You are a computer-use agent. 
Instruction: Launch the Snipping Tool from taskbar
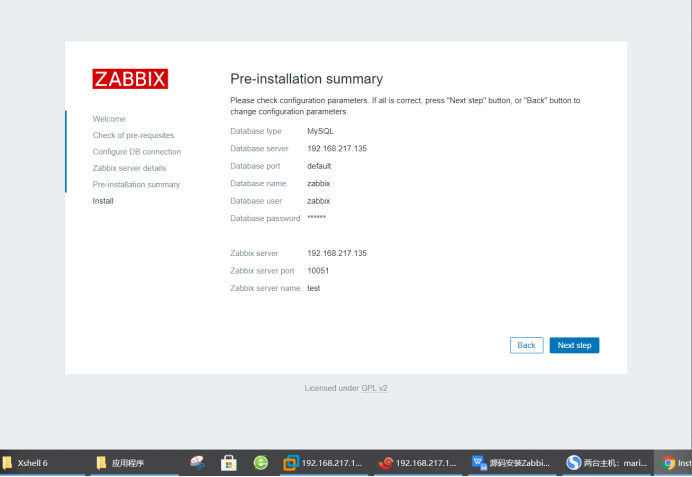(x=197, y=463)
